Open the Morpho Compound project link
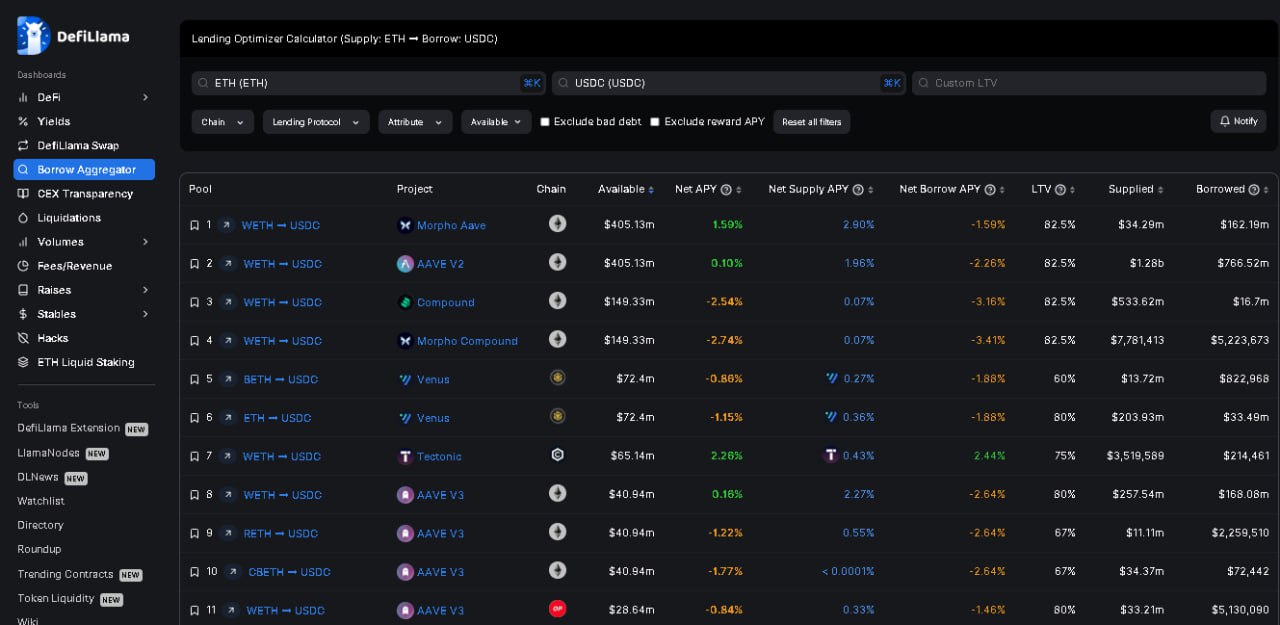 (x=467, y=341)
